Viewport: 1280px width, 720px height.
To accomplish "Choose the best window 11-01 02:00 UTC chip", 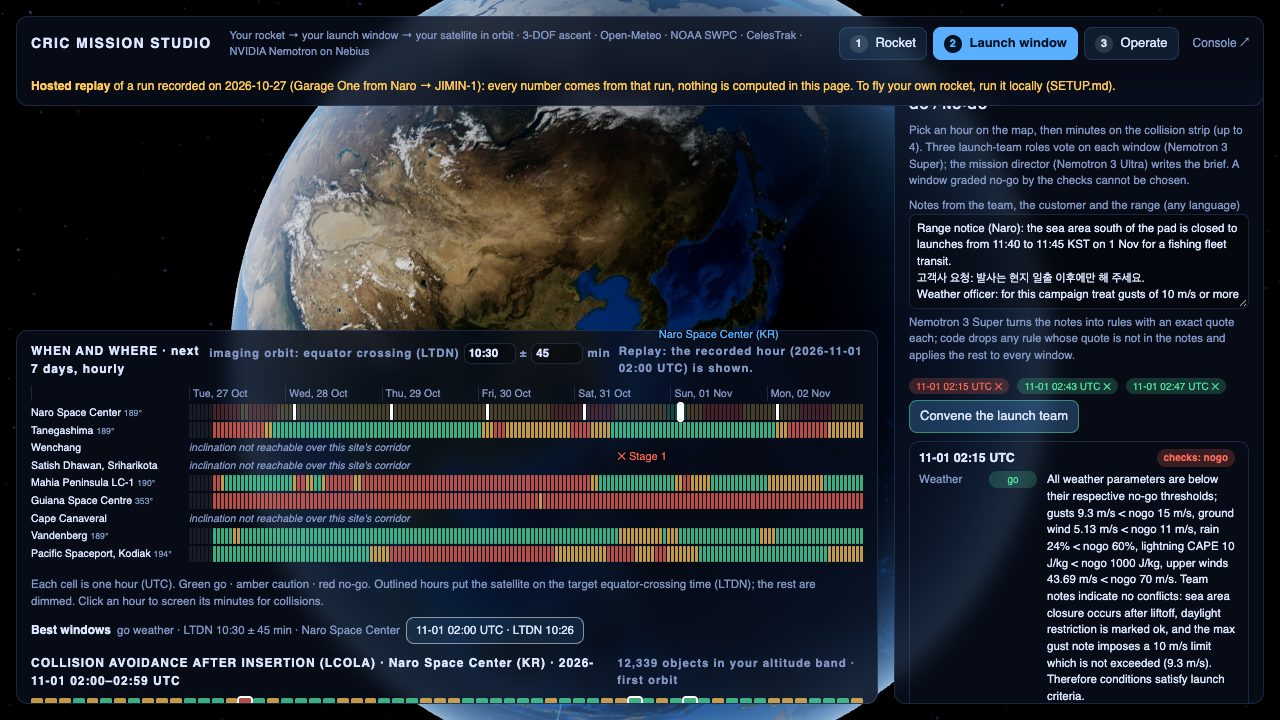I will (x=494, y=630).
